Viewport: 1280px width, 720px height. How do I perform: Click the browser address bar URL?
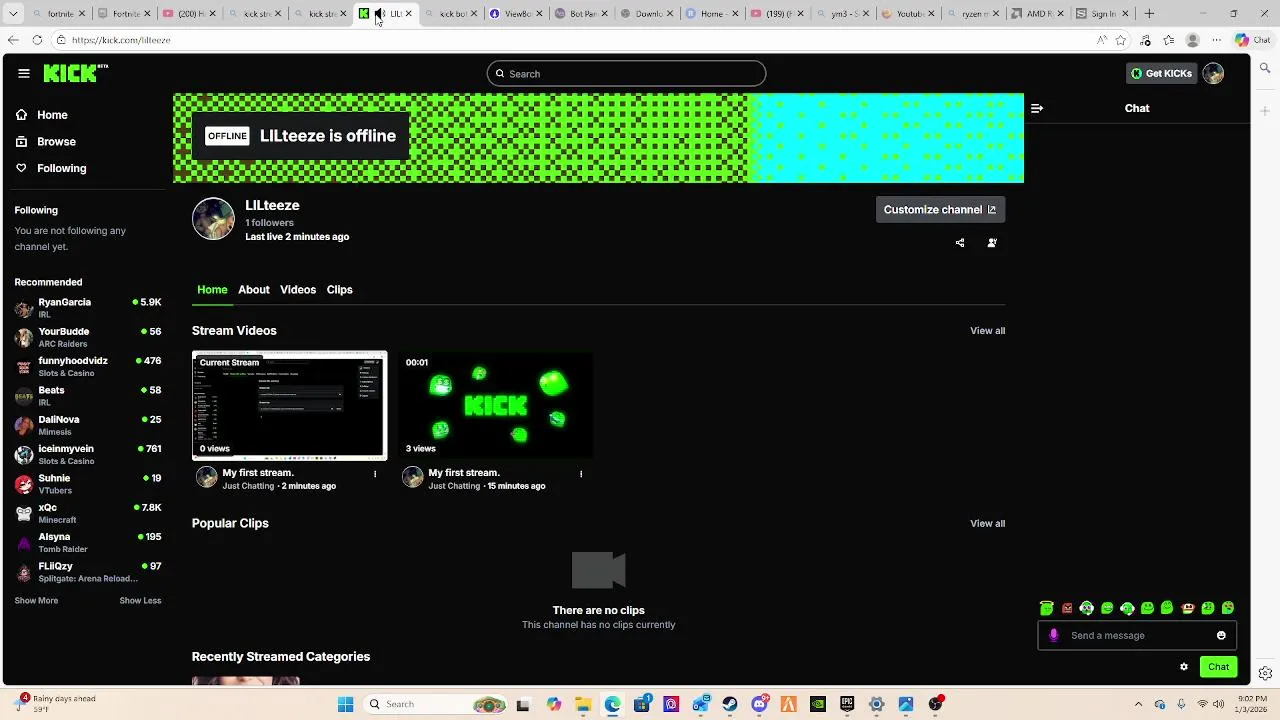121,40
